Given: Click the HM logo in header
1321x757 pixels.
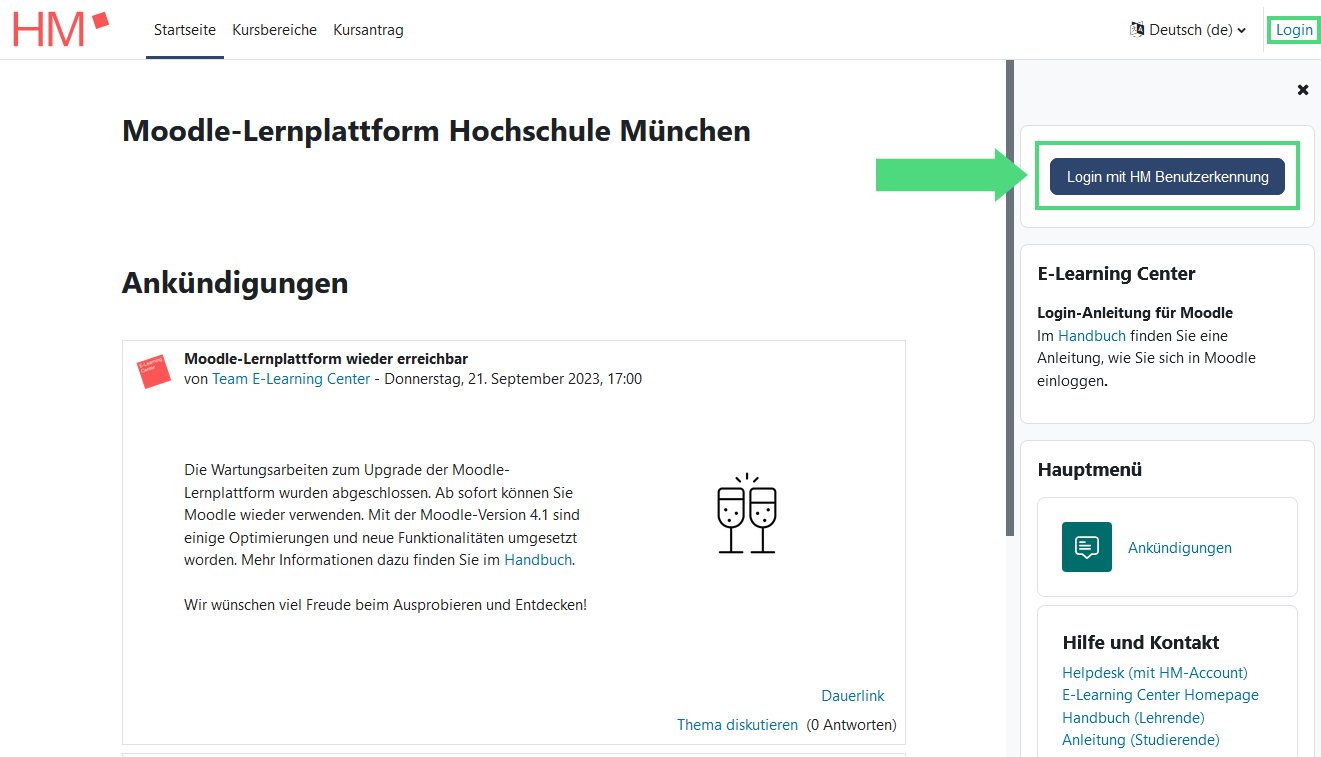Looking at the screenshot, I should [60, 30].
